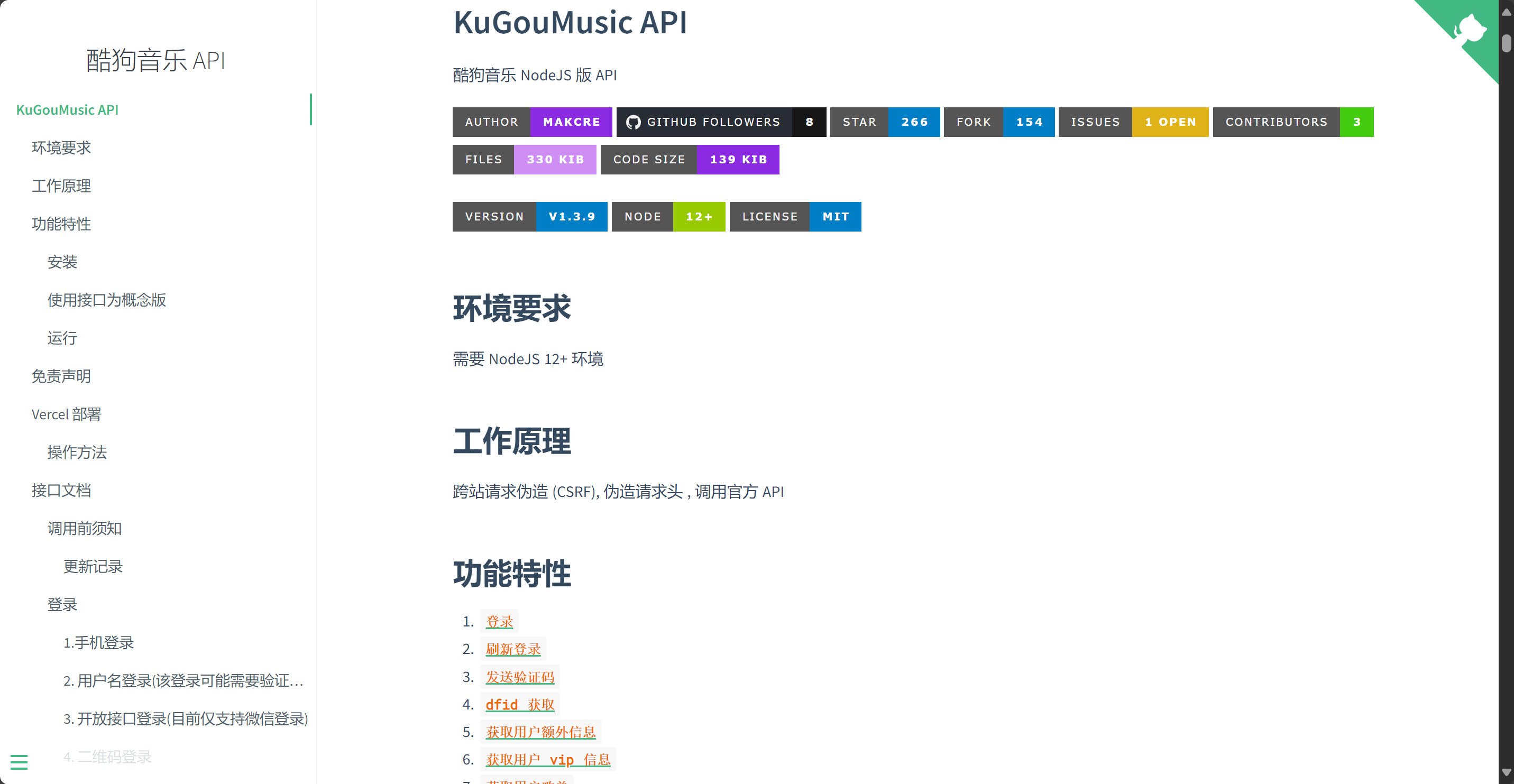Open the dfid 获取 link

click(x=519, y=704)
